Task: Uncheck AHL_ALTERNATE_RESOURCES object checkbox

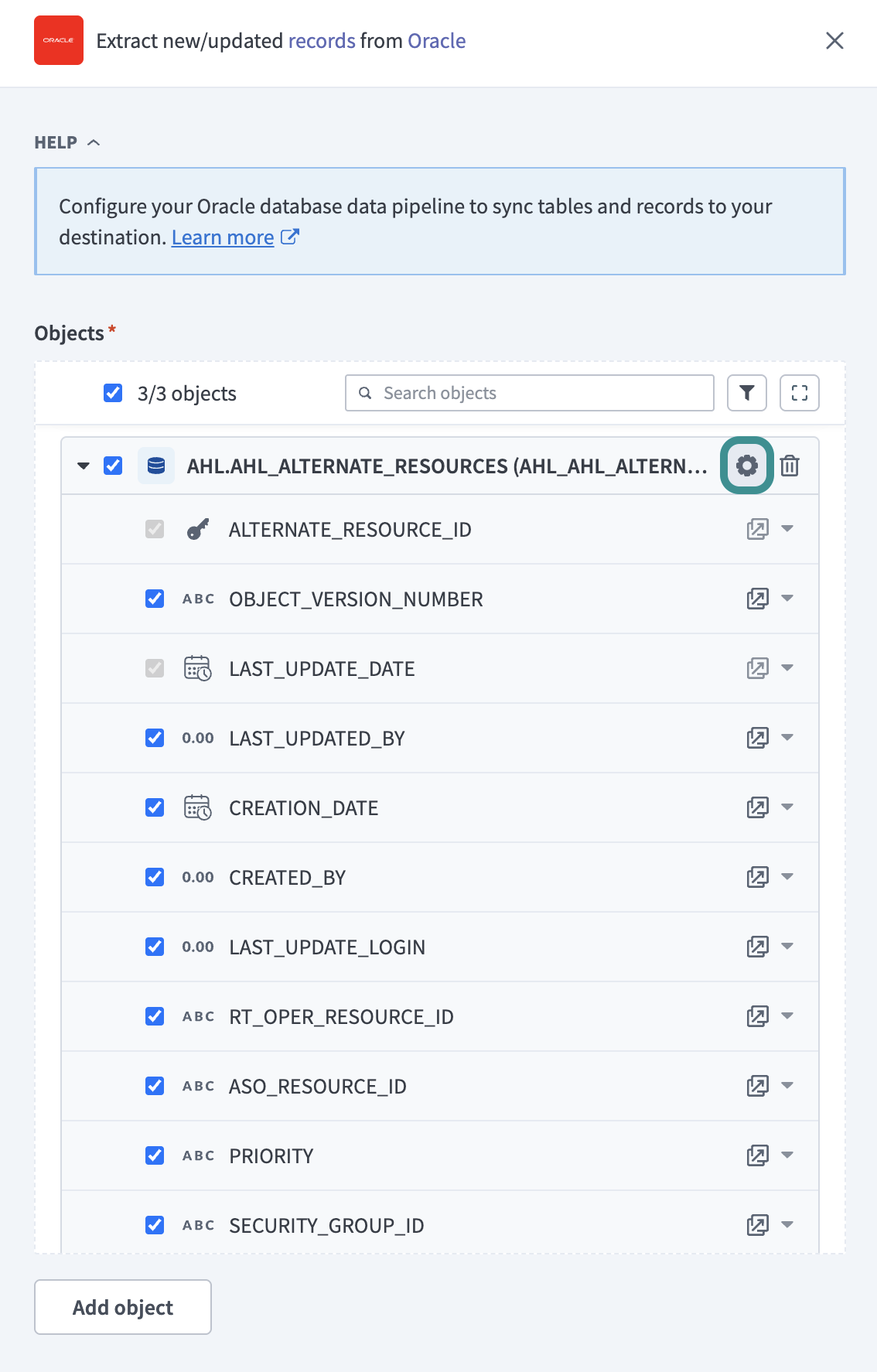Action: pyautogui.click(x=113, y=466)
